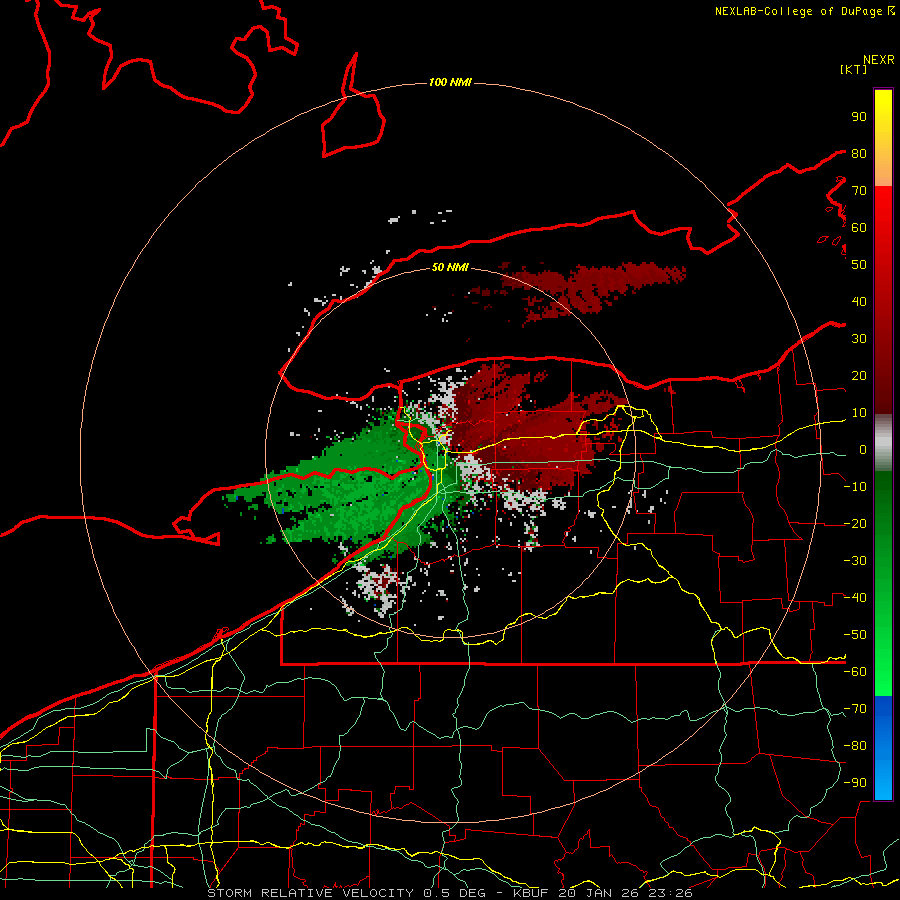Click the positive 20 scale value

[x=859, y=375]
